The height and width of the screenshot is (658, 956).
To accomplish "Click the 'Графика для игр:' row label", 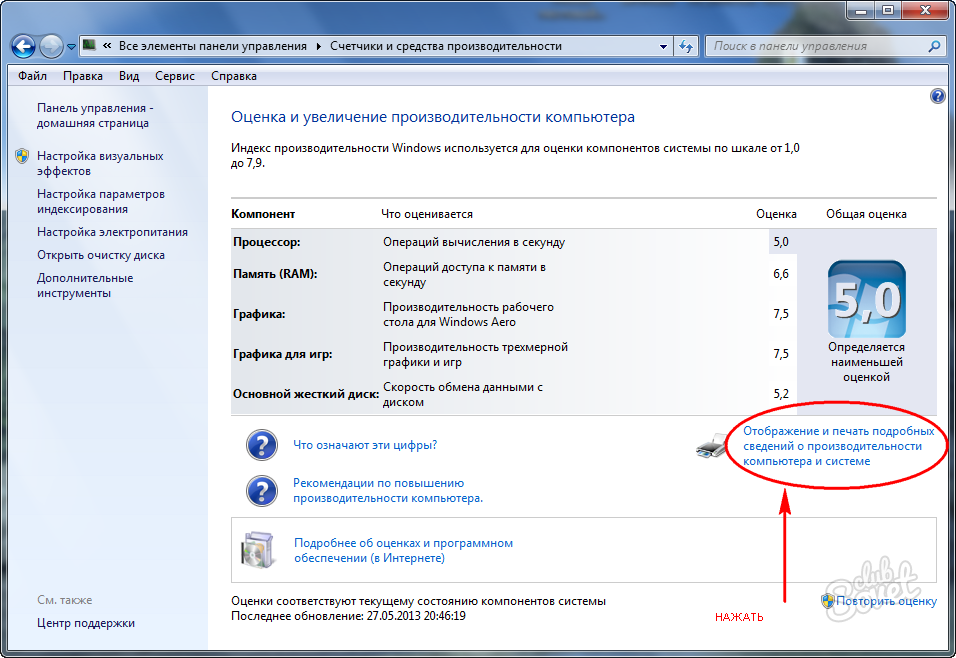I will pos(282,354).
